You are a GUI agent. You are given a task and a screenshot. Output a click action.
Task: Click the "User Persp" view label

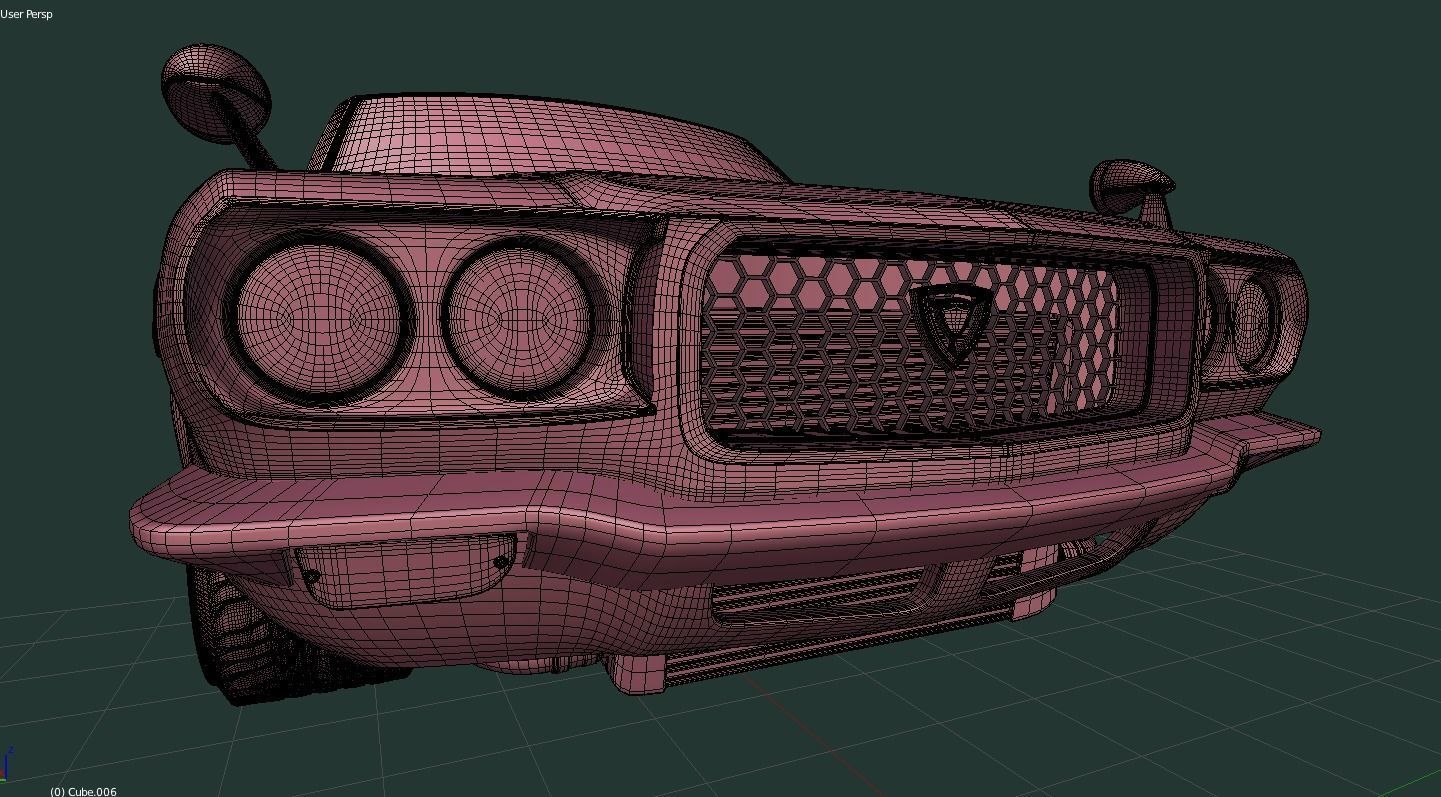coord(27,14)
